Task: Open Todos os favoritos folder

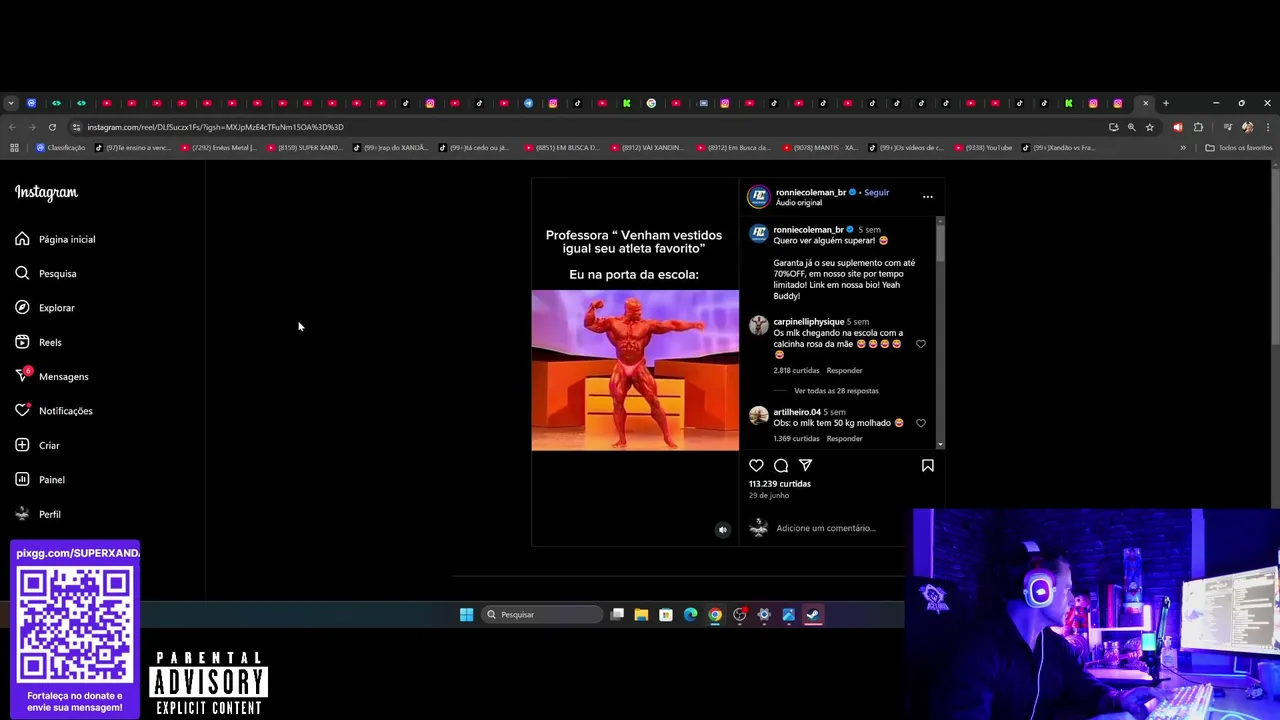Action: (x=1239, y=148)
